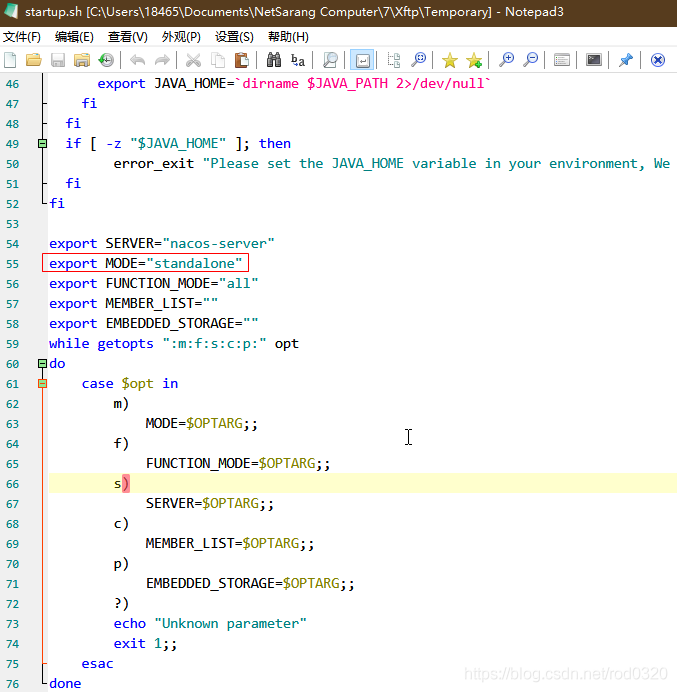This screenshot has width=677, height=692.
Task: Collapse the case block at line 61
Action: pos(42,384)
